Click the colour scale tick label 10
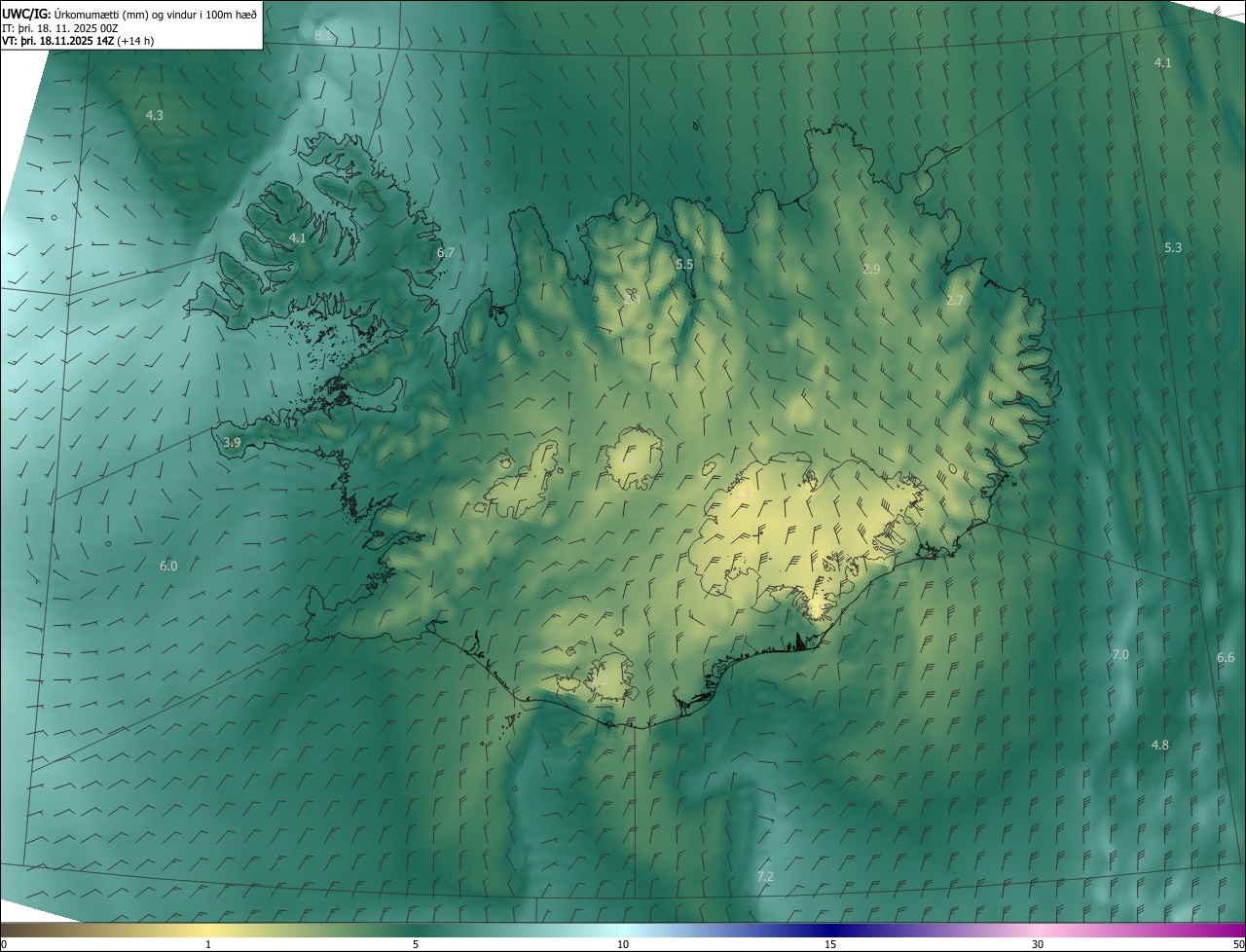 [623, 944]
